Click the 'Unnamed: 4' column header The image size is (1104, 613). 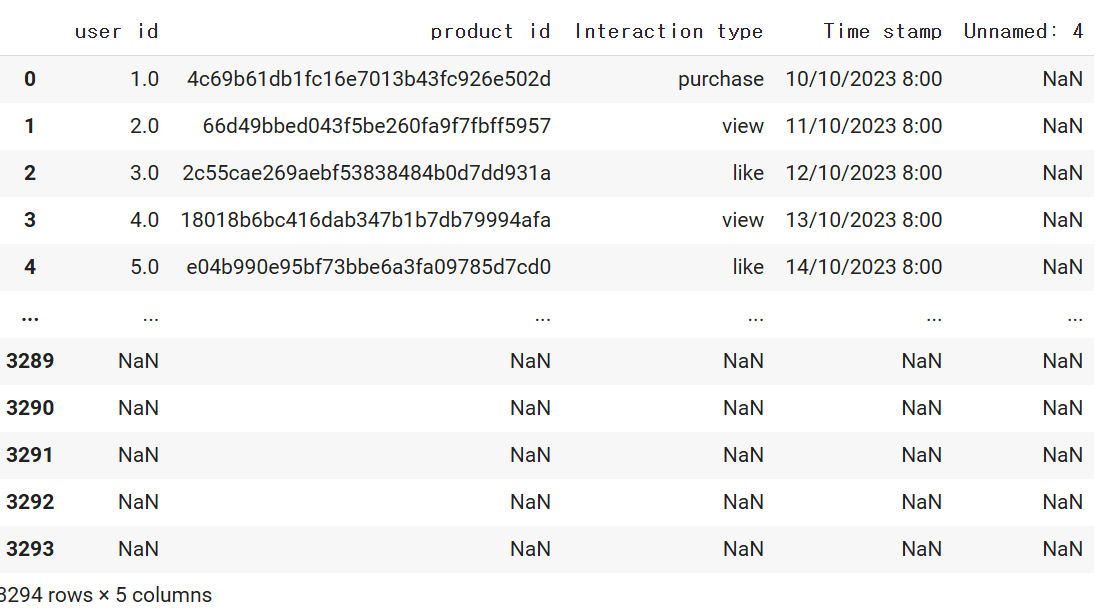tap(1022, 31)
